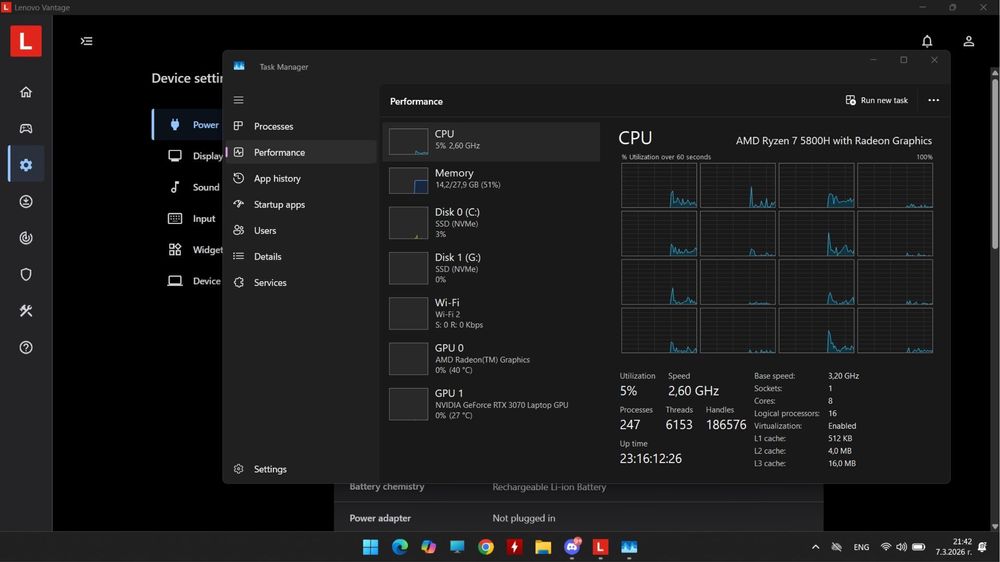Open Task Manager Settings
The width and height of the screenshot is (1000, 562).
tap(301, 469)
